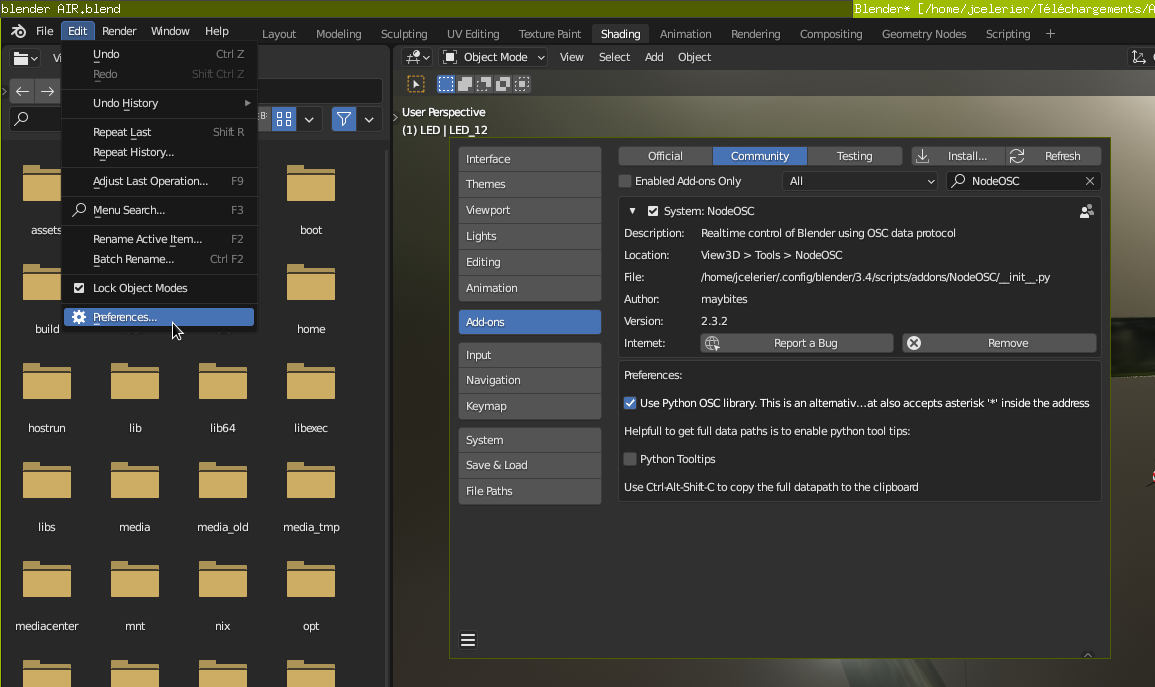Viewport: 1155px width, 687px height.
Task: Open the Themes preferences section
Action: [x=530, y=184]
